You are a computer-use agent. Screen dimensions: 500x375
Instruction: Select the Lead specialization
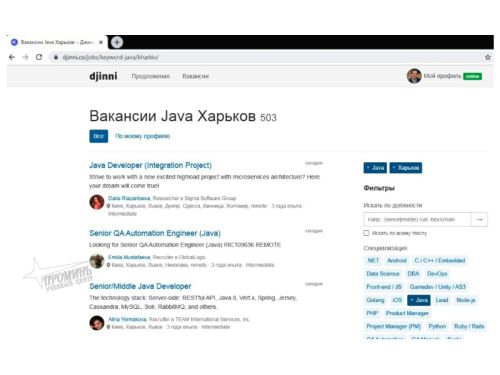[x=442, y=300]
